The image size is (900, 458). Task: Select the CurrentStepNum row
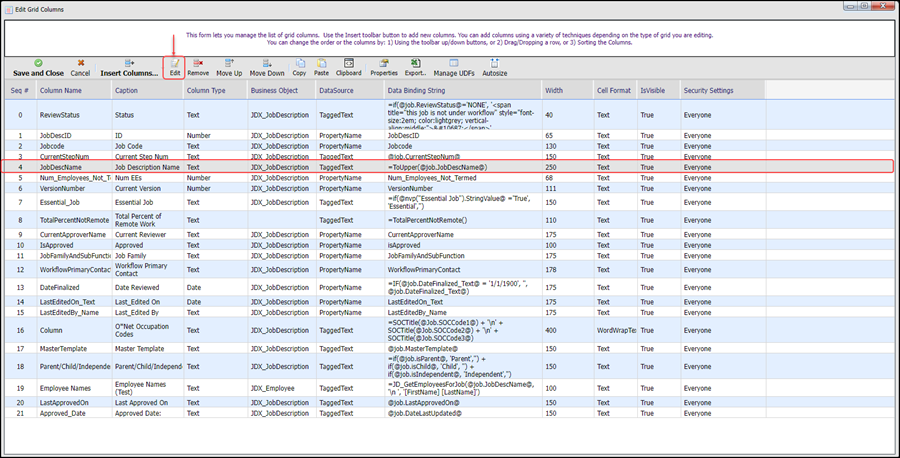pyautogui.click(x=449, y=156)
